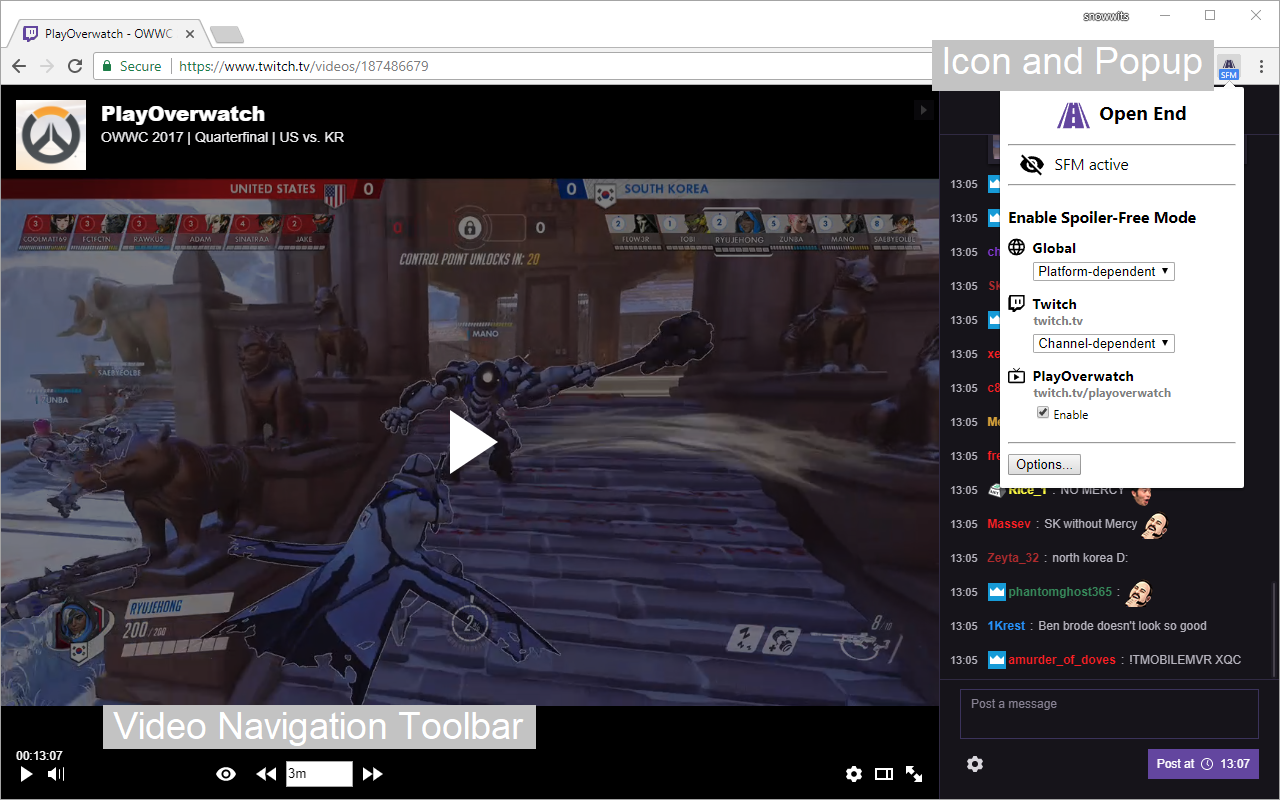Click the 00:13:07 timestamp above play button
Screen dimensions: 1280x800
(x=39, y=756)
